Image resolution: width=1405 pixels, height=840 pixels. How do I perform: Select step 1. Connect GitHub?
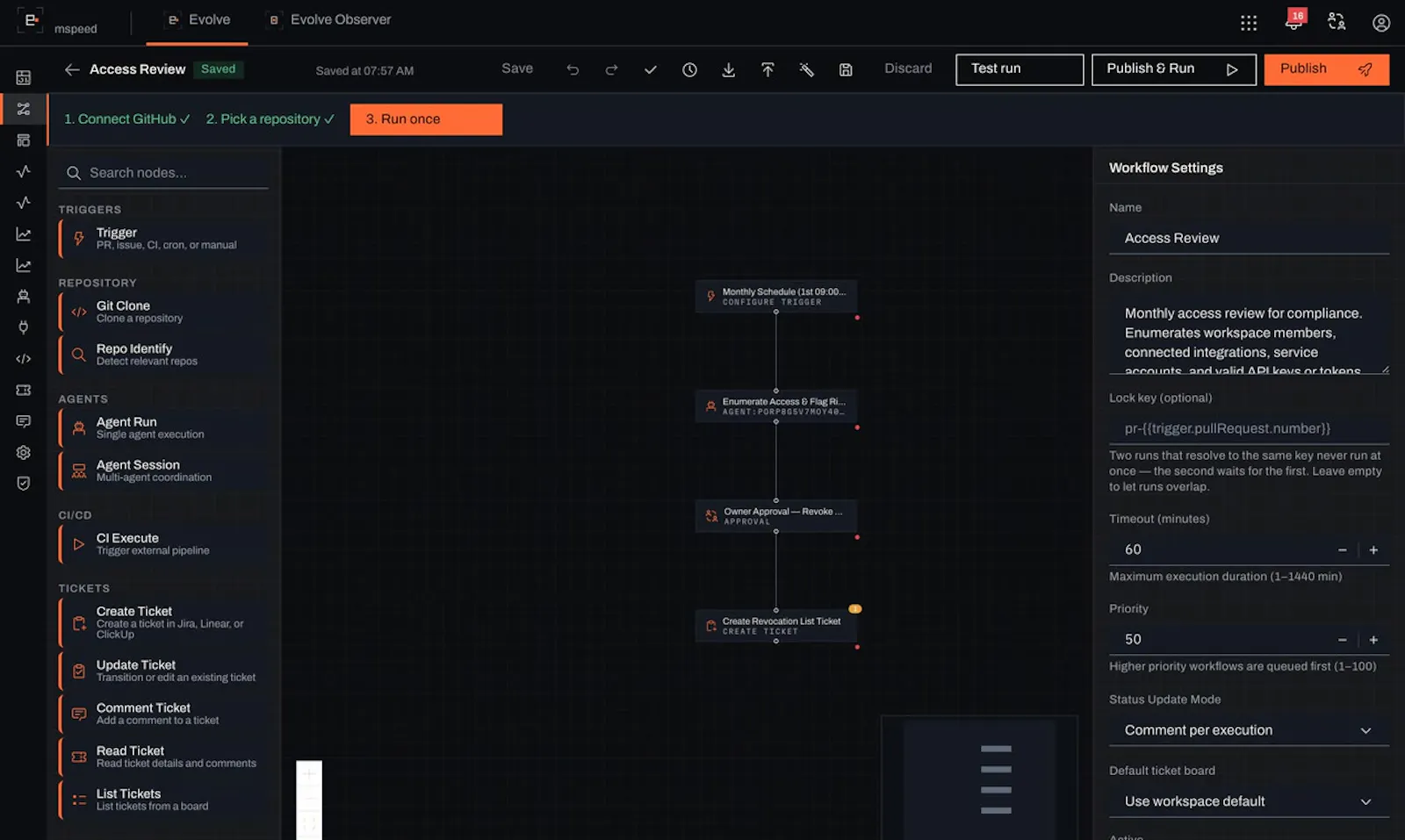coord(126,119)
